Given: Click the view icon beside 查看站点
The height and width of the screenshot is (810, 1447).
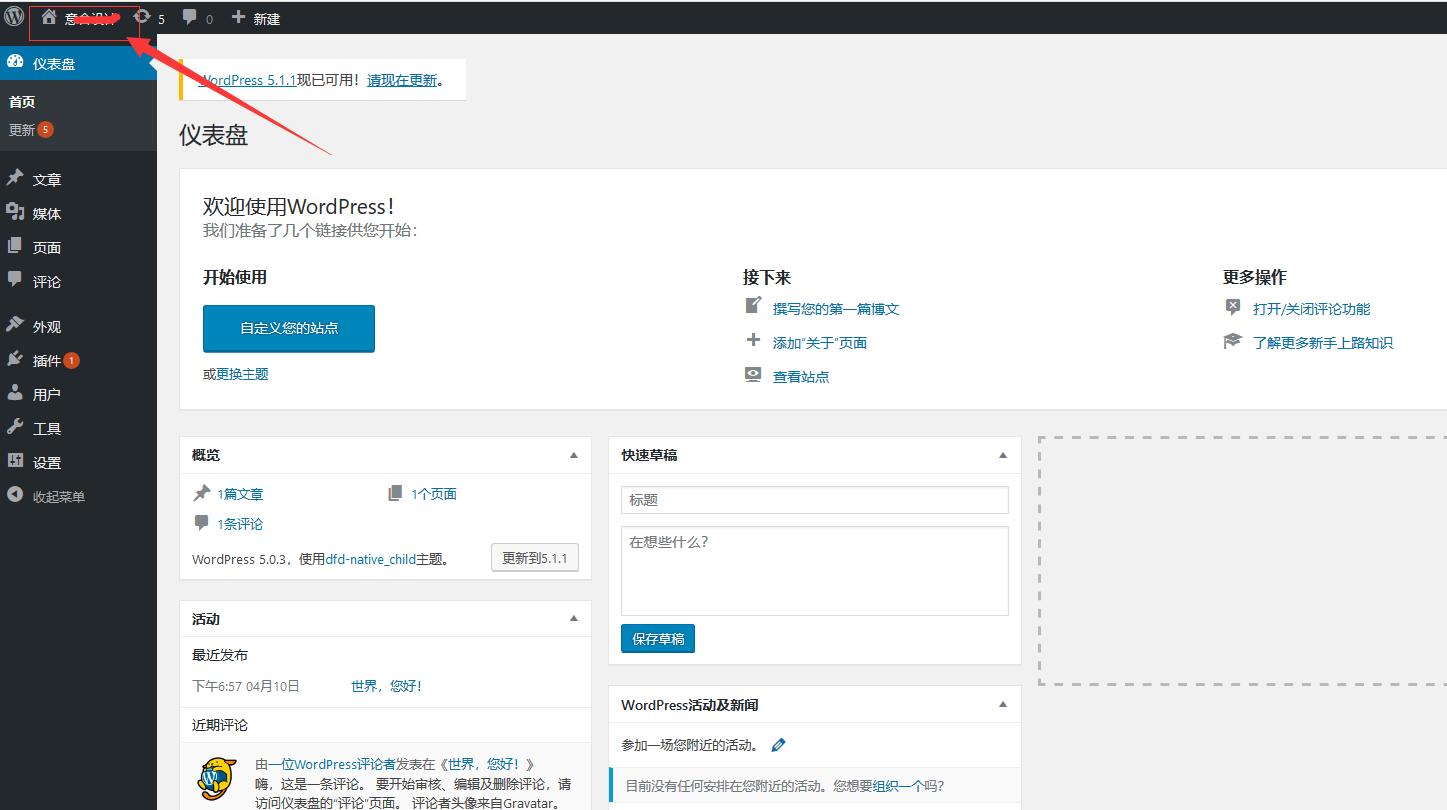Looking at the screenshot, I should [x=754, y=374].
